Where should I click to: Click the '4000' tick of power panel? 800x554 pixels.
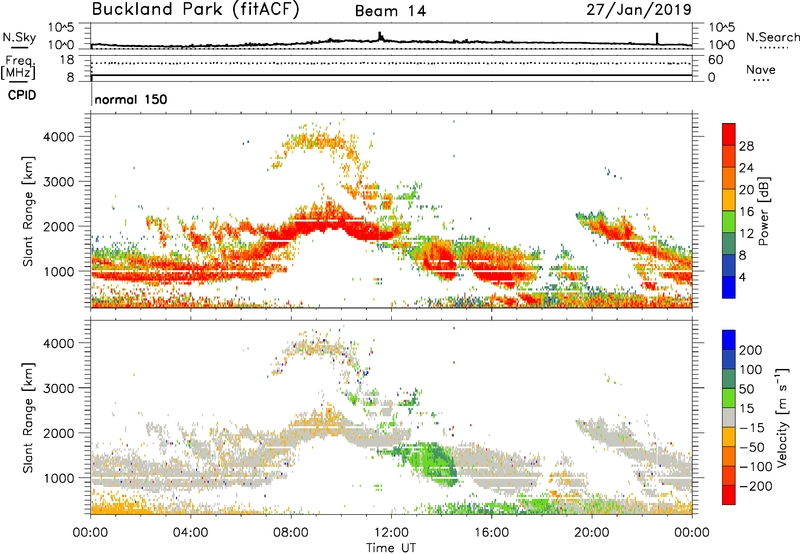point(59,137)
